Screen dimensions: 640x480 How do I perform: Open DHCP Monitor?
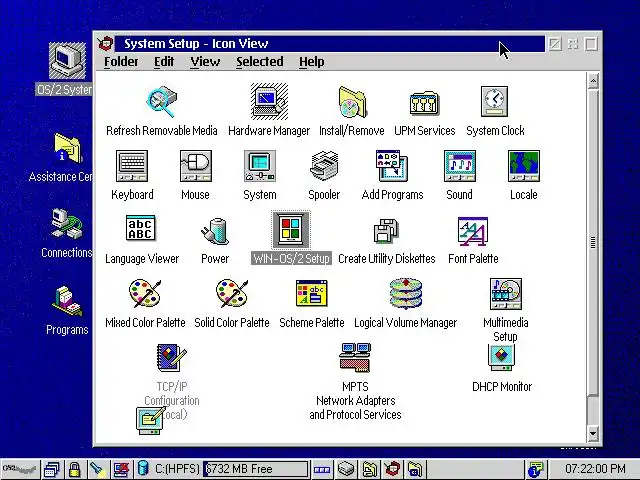point(502,358)
